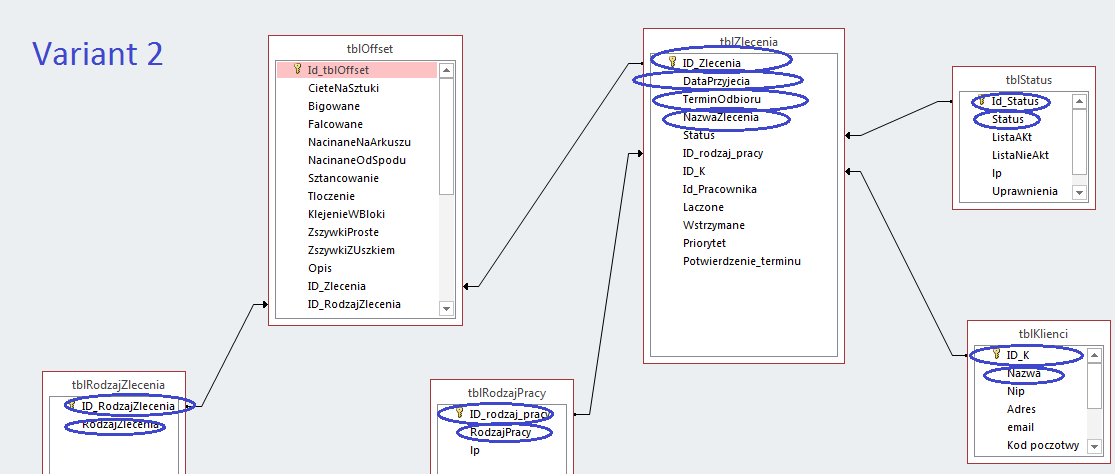This screenshot has height=474, width=1115.
Task: Select the Tloczenie field
Action: (x=331, y=195)
